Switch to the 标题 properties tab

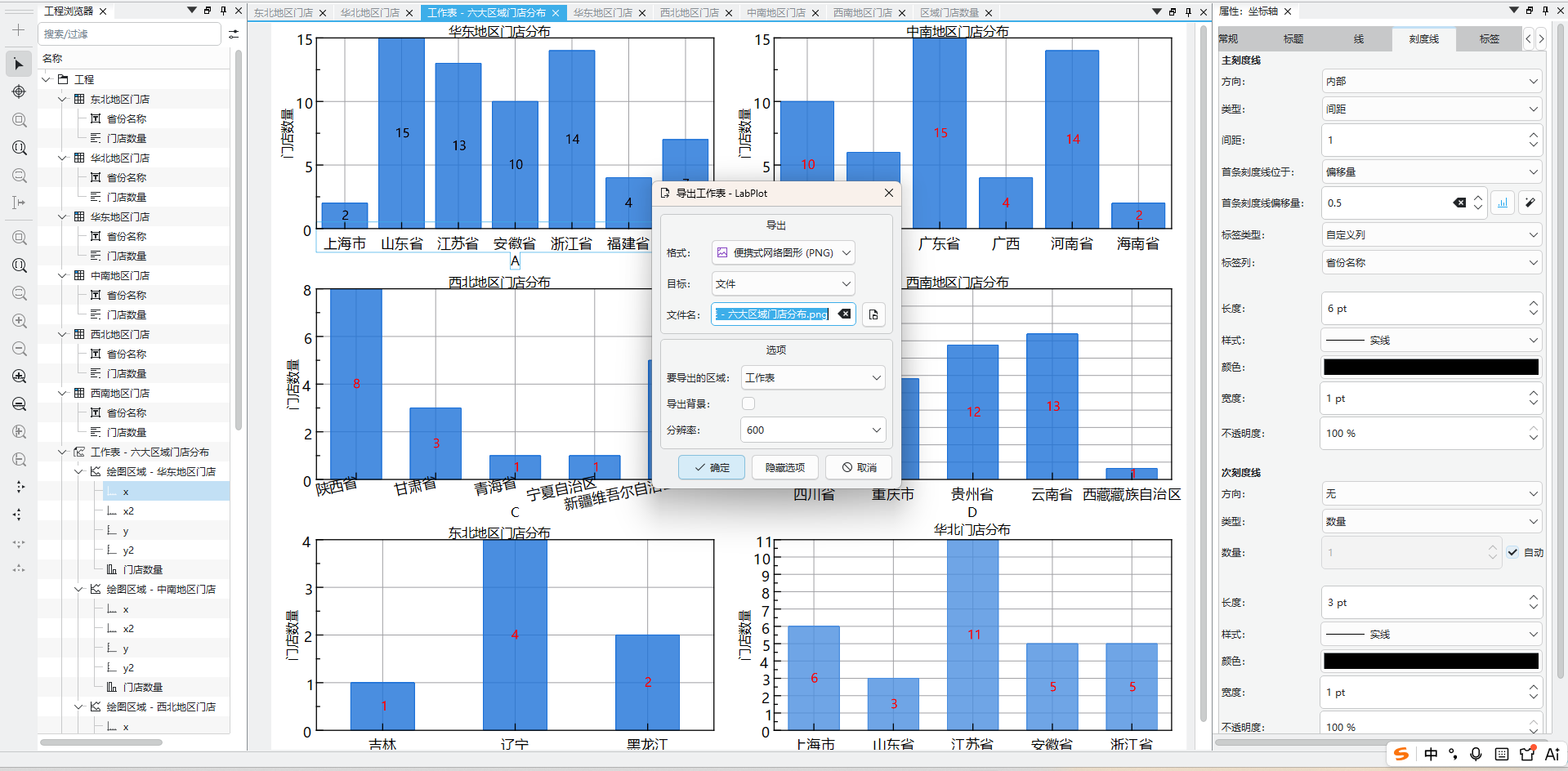click(x=1293, y=39)
